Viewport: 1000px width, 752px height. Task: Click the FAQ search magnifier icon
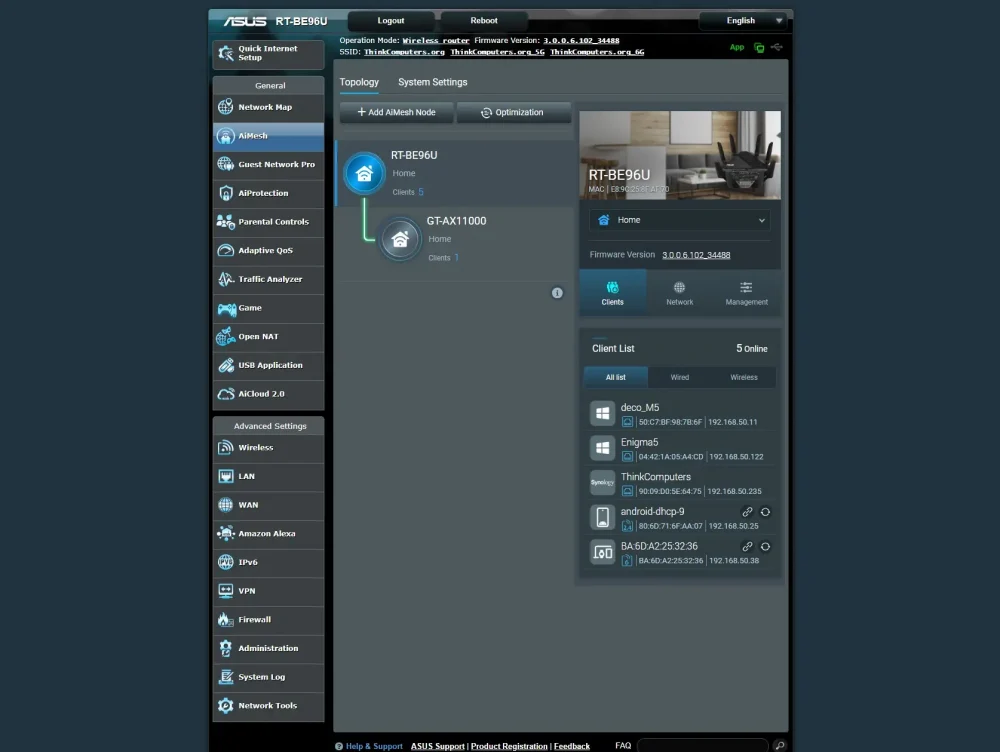[779, 745]
